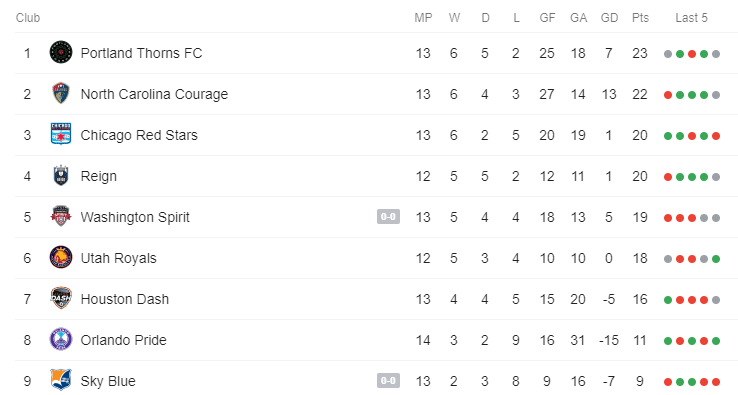Open the Washington Spirit logo

point(61,217)
